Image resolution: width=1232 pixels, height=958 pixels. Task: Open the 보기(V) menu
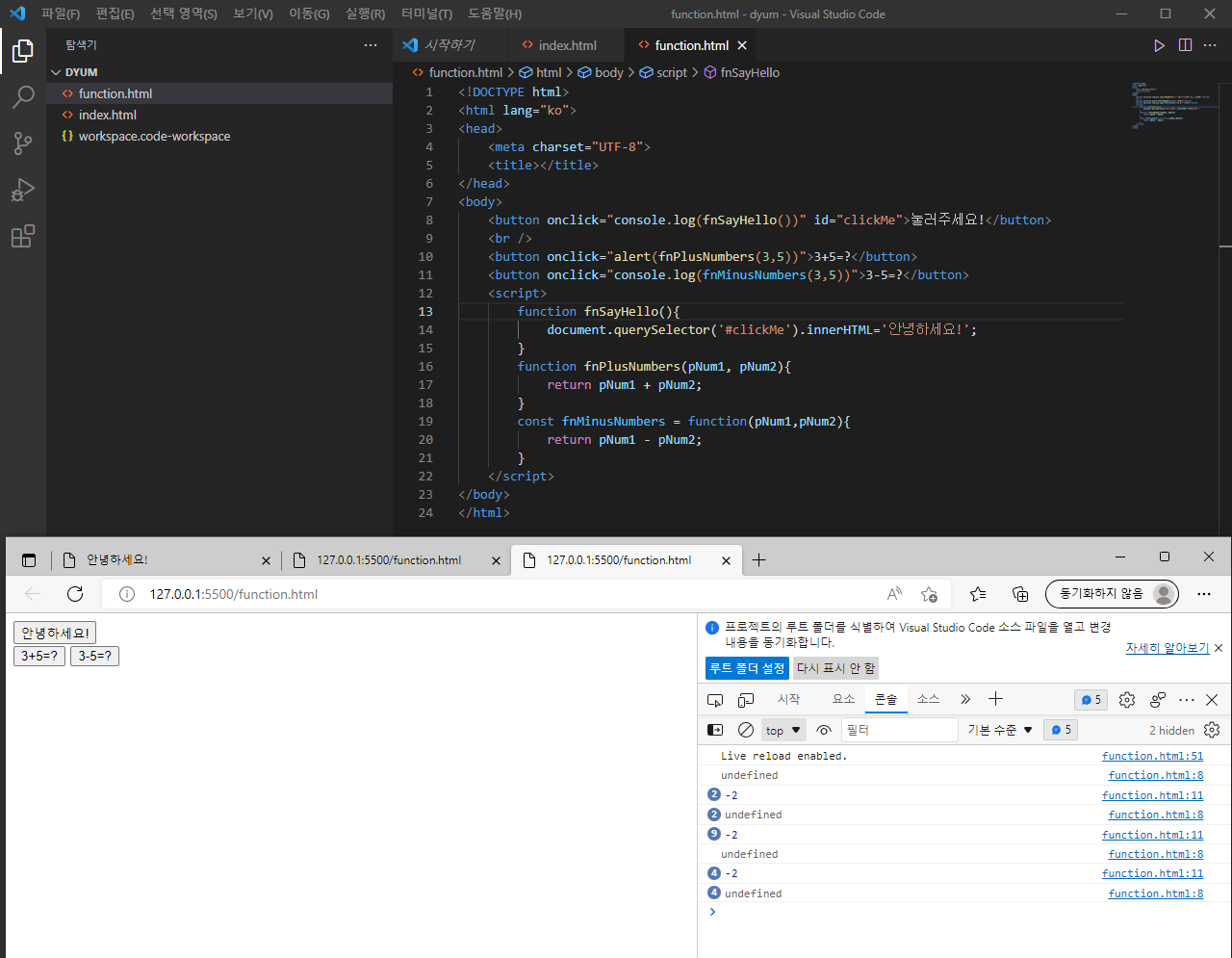pos(253,13)
